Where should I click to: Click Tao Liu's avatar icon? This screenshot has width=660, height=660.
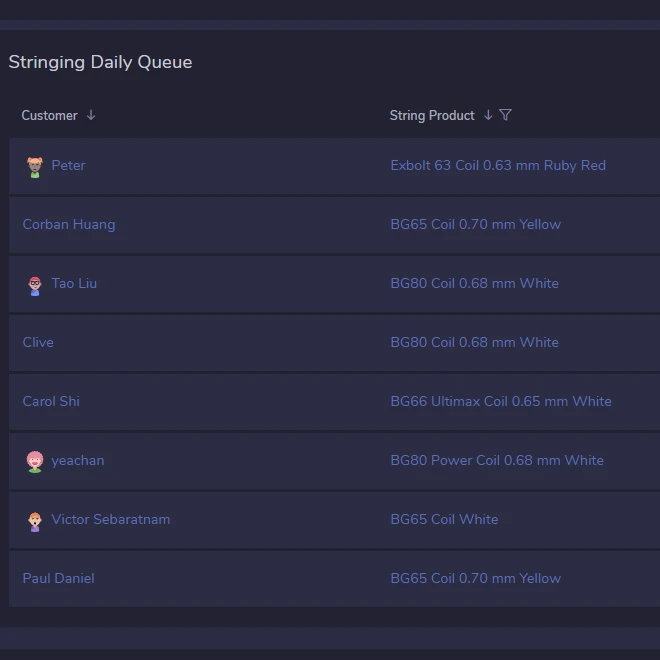(35, 285)
